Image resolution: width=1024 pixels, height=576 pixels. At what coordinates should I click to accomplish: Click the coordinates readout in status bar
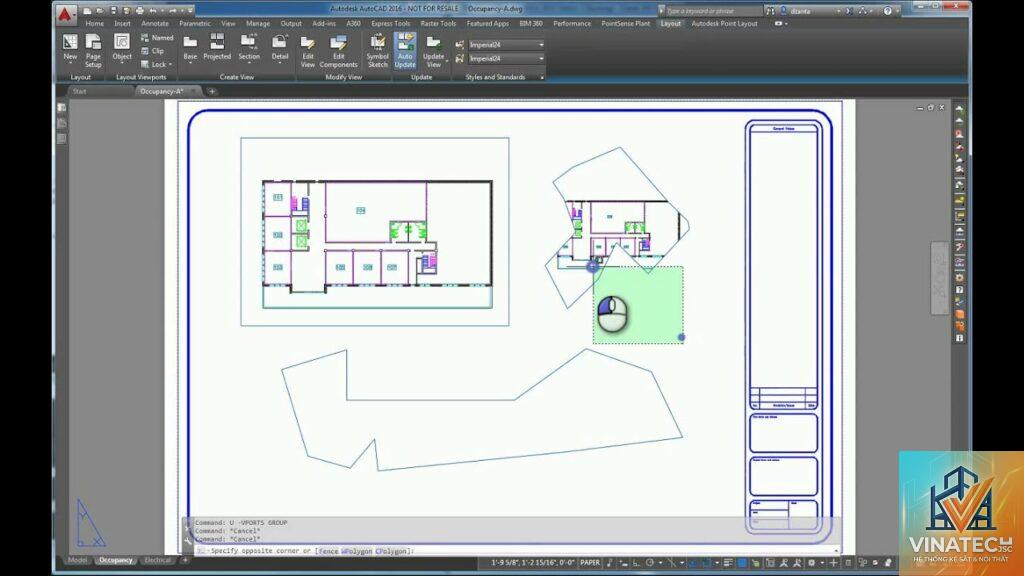[532, 562]
